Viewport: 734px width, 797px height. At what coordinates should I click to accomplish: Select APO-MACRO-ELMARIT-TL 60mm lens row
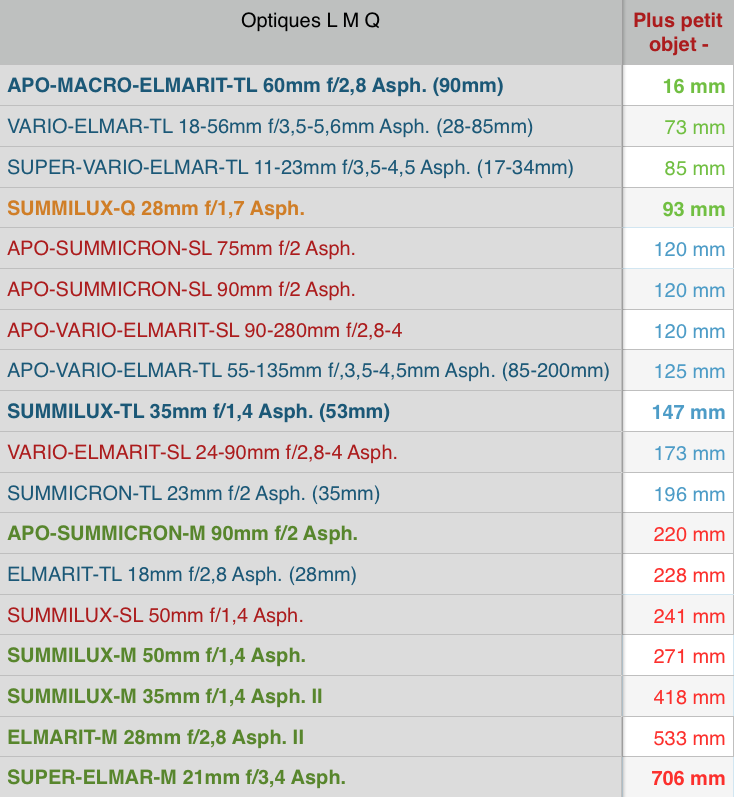click(255, 85)
